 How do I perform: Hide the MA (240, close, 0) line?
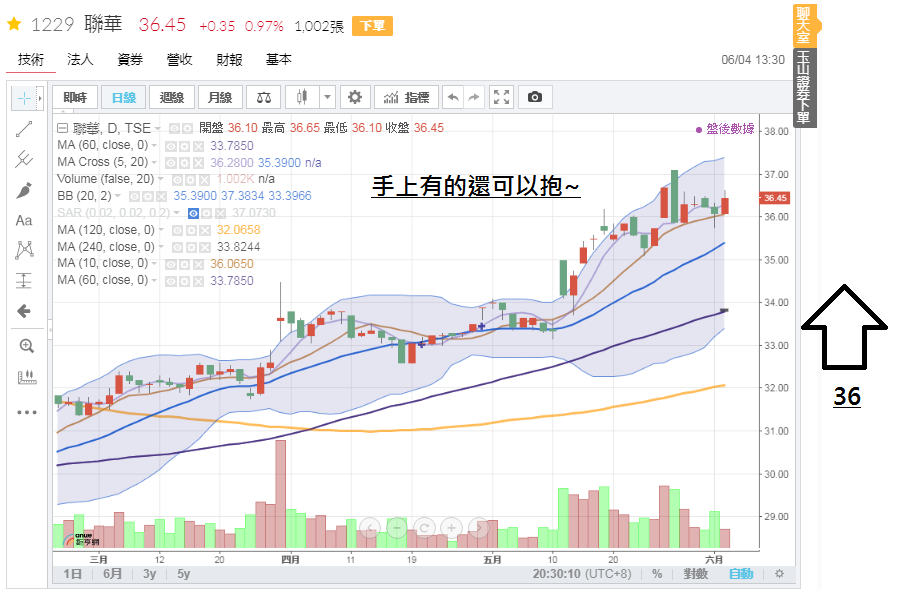[178, 247]
